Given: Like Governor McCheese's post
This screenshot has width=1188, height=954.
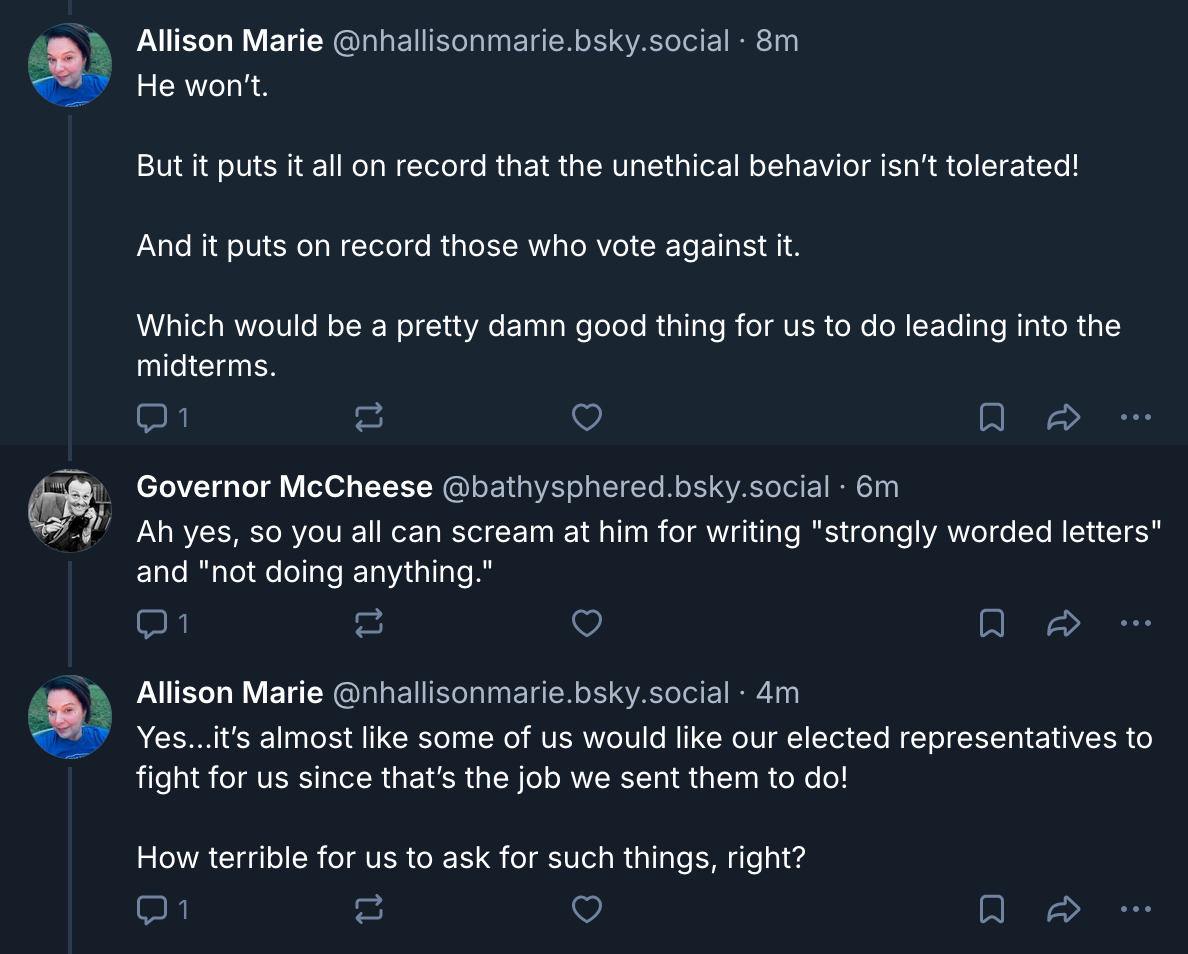Looking at the screenshot, I should [586, 624].
